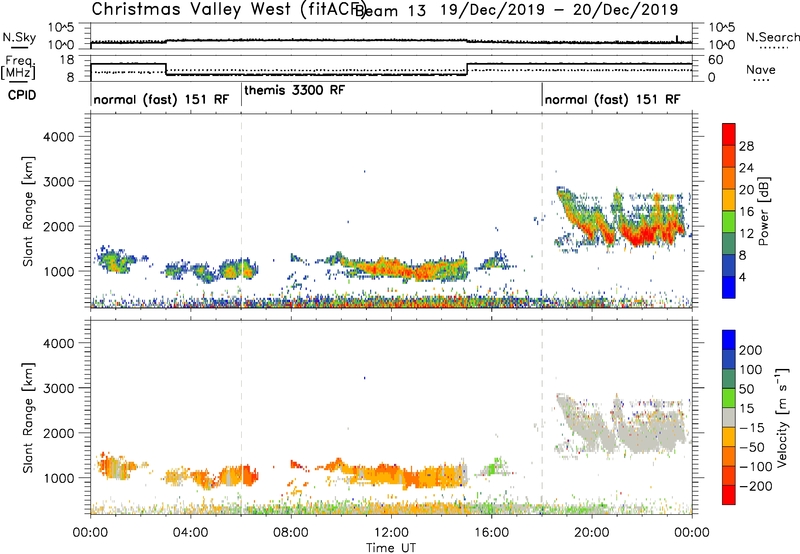Screen dimensions: 800x554
Task: Click the frequency step change at 15:00
Action: (467, 69)
